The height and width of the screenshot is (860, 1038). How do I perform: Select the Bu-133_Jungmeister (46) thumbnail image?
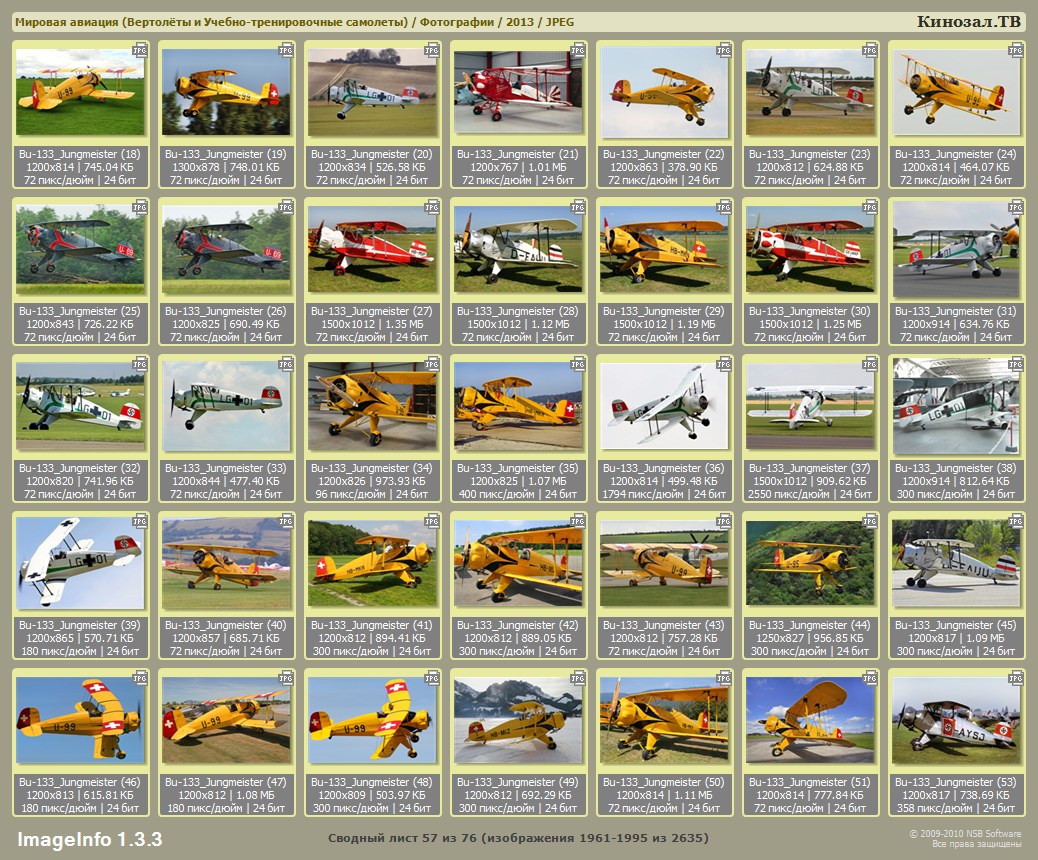80,721
